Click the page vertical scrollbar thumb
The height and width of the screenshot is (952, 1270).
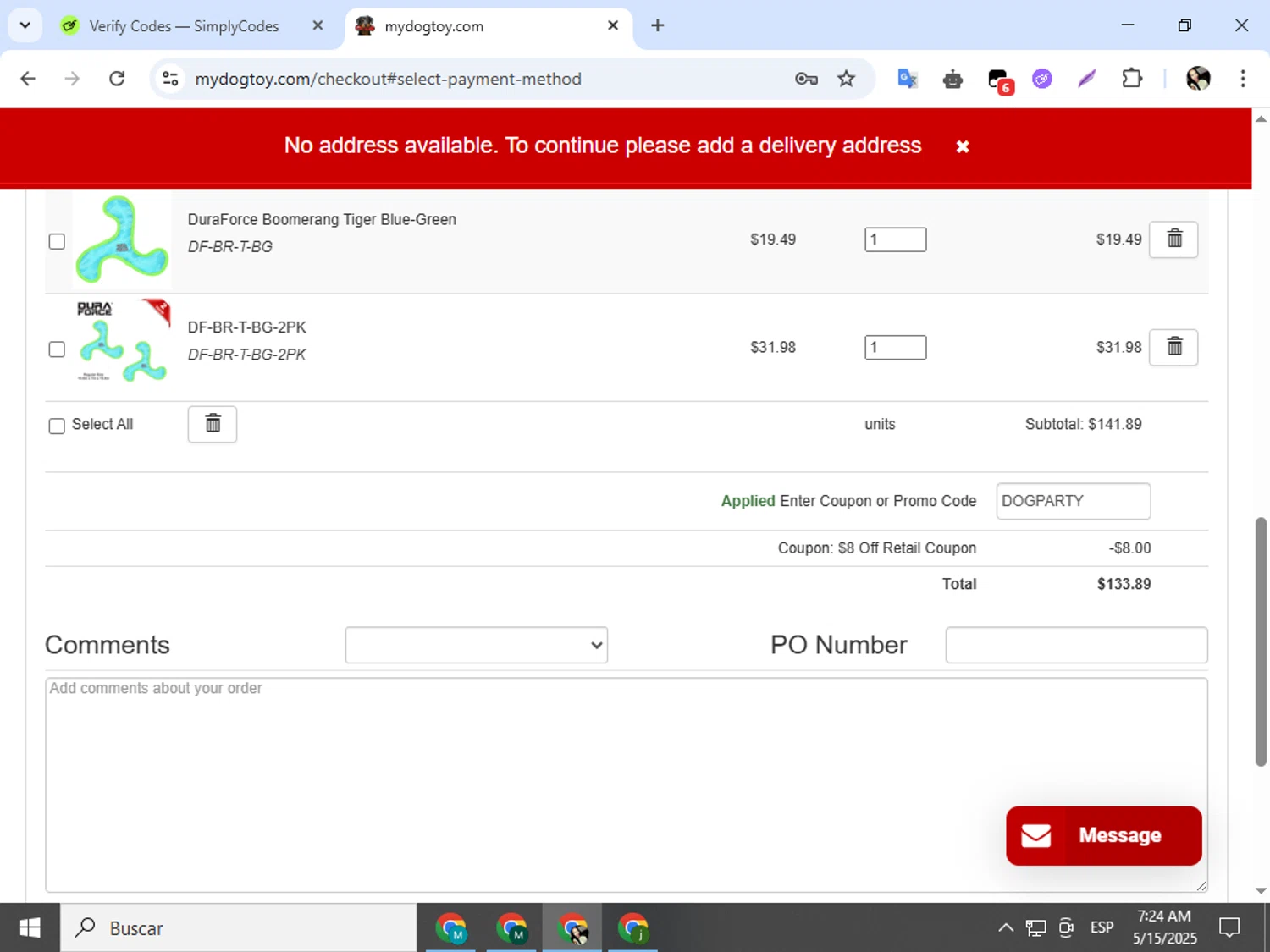[1261, 641]
